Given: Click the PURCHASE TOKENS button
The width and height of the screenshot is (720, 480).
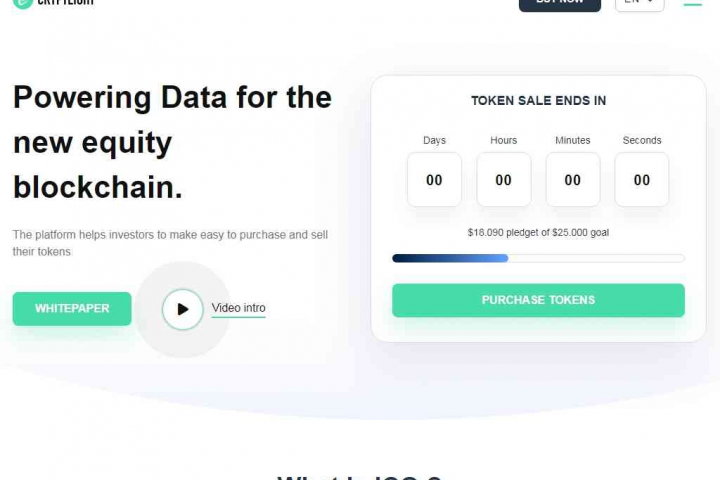Looking at the screenshot, I should click(538, 300).
